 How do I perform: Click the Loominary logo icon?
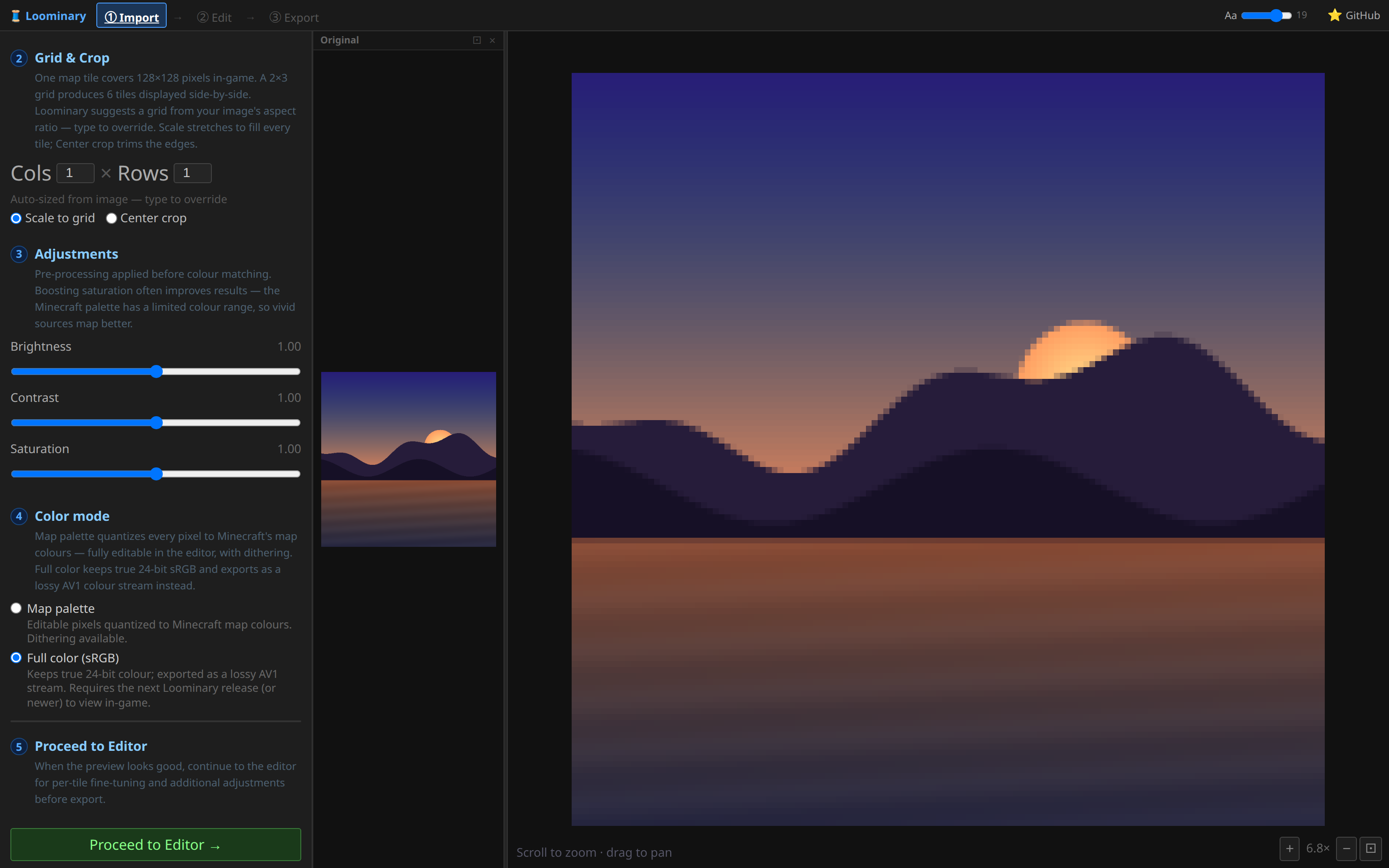[16, 16]
